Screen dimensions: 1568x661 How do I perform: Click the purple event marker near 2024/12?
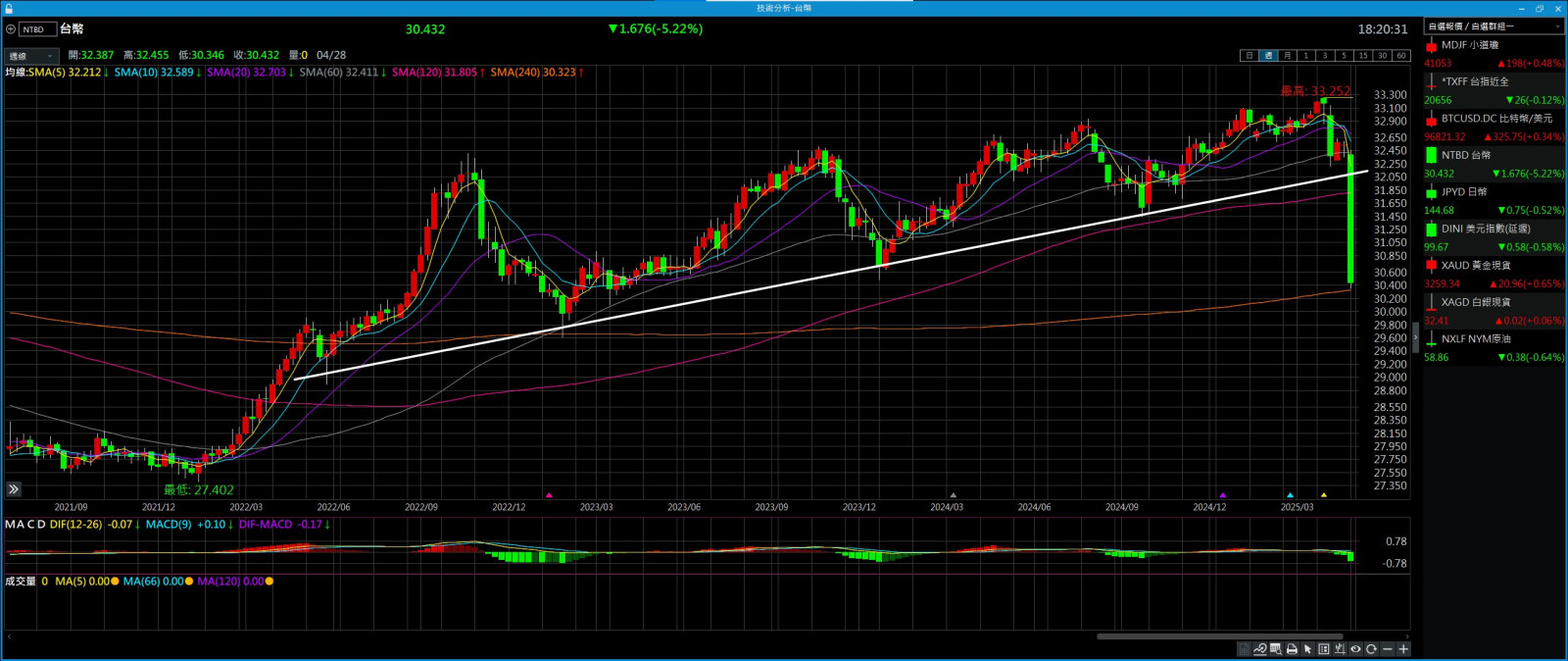click(1222, 495)
